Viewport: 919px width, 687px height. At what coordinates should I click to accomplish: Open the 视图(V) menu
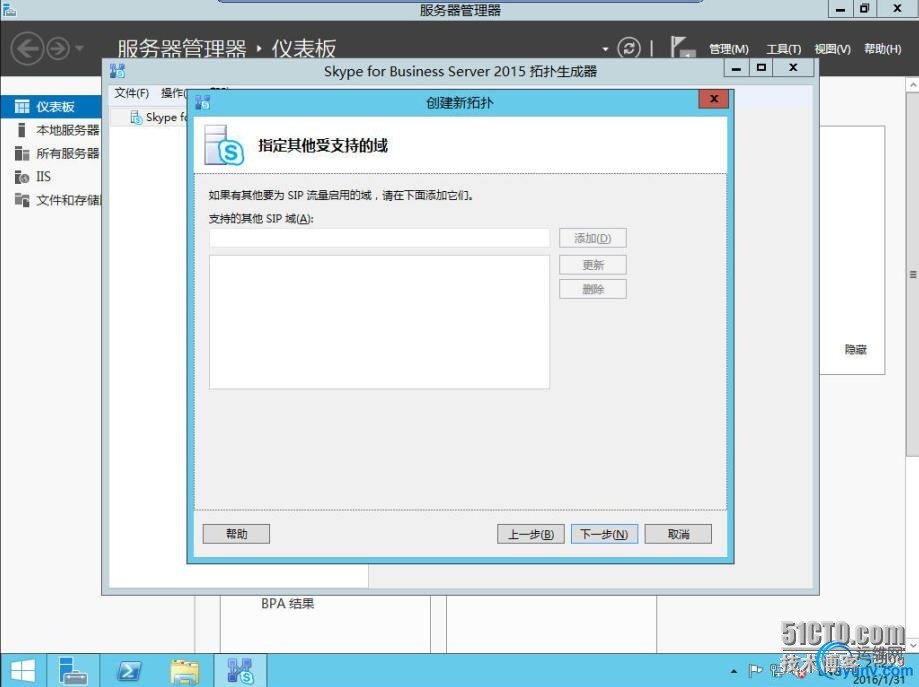tap(832, 49)
